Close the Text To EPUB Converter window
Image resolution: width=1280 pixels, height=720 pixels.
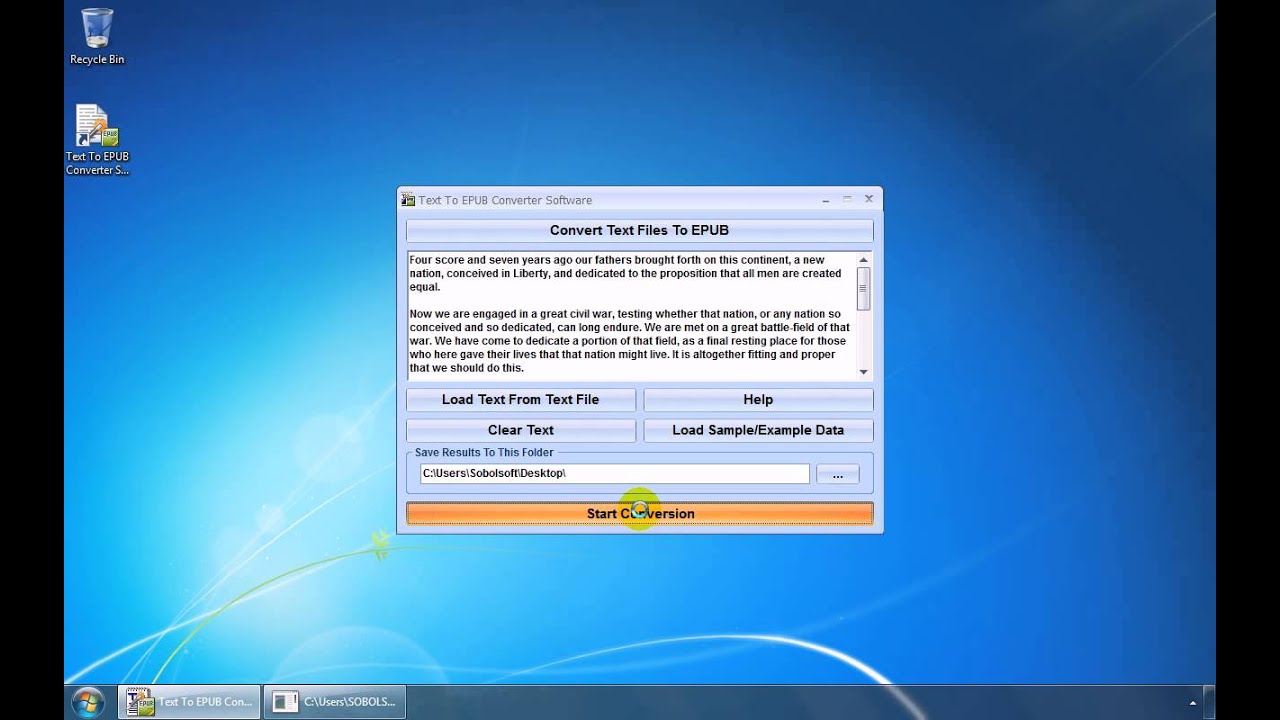[x=868, y=199]
